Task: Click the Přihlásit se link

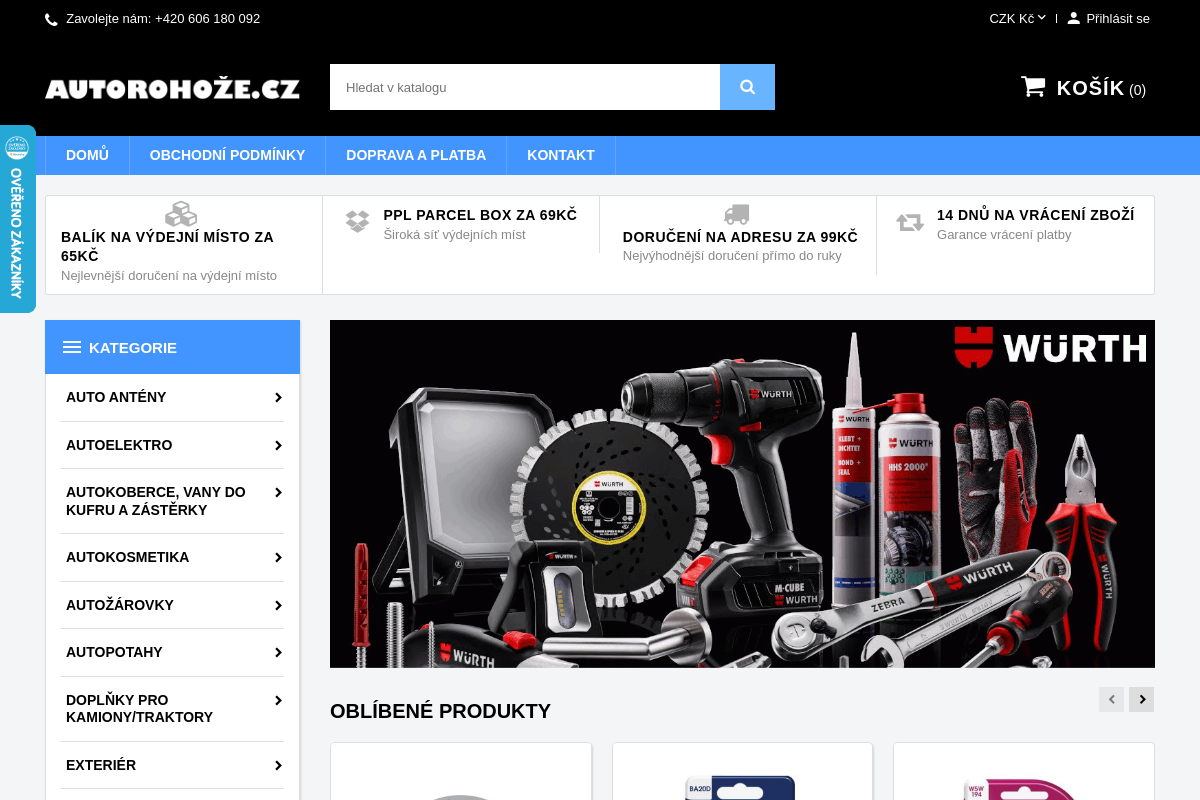Action: [x=1117, y=18]
